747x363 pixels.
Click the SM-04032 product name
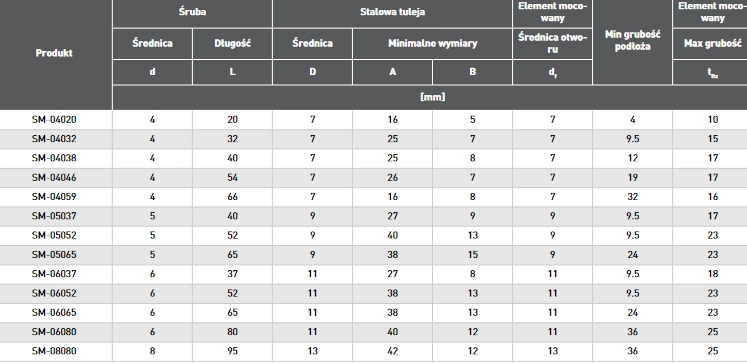tap(54, 139)
